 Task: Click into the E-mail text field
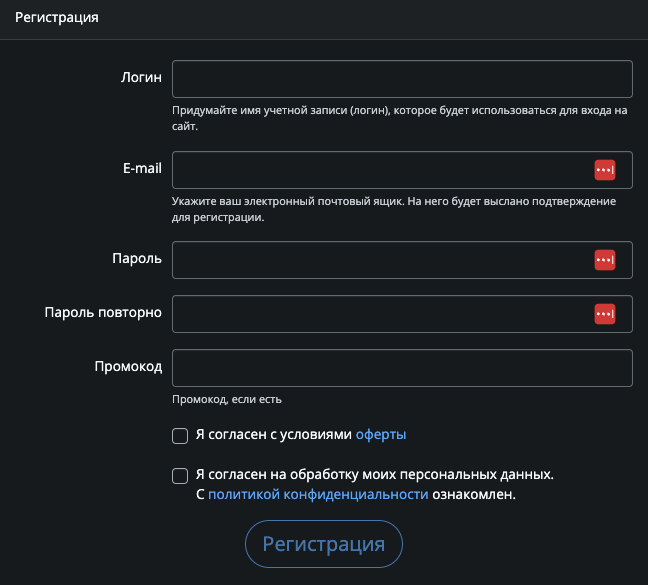380,170
